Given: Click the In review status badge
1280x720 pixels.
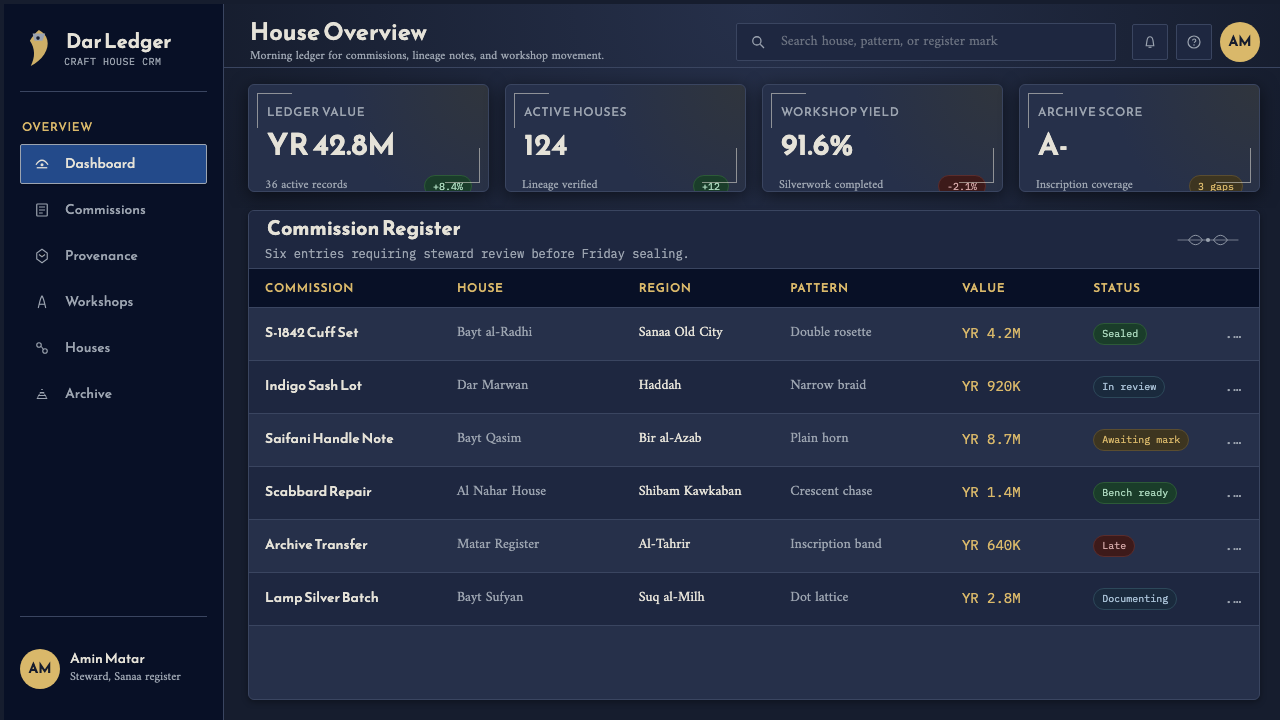Looking at the screenshot, I should [1129, 387].
